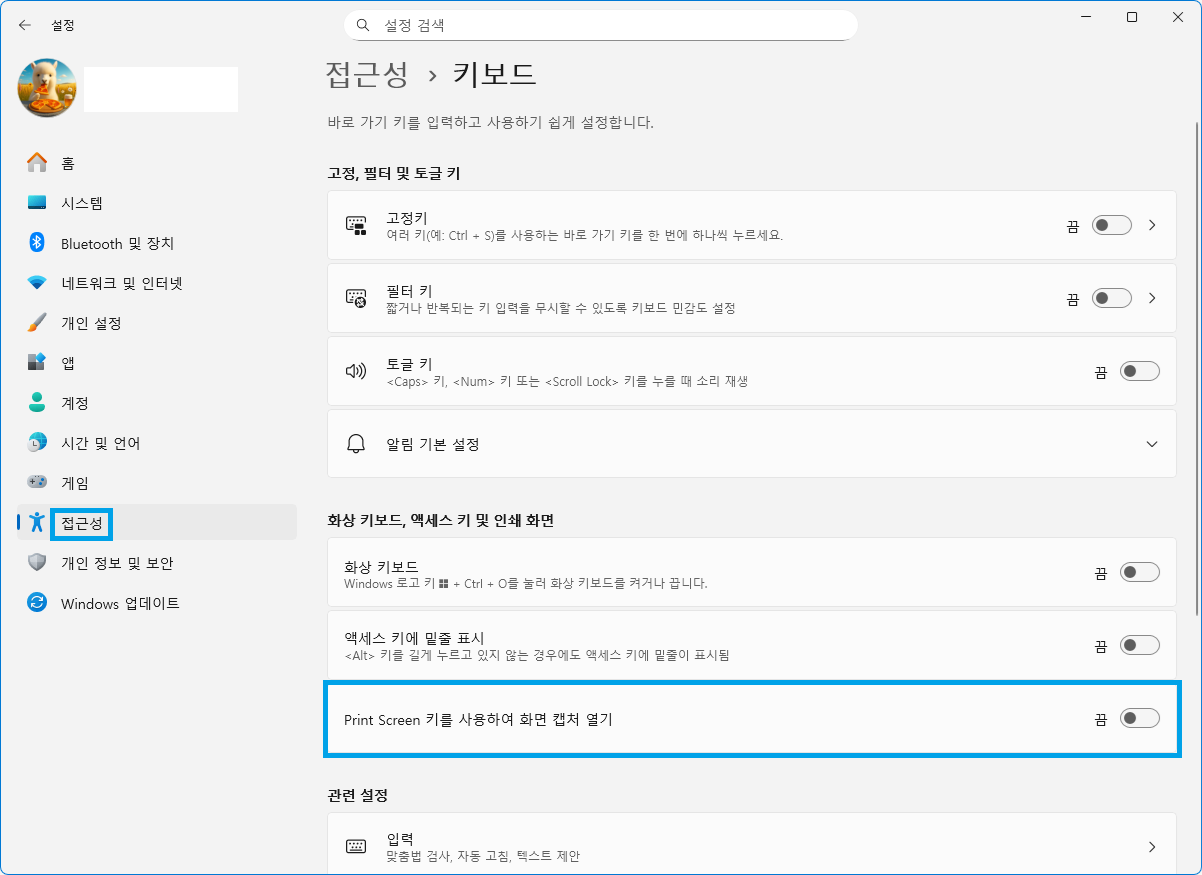Go to 홈 in sidebar
Screen dimensions: 1202x875
click(157, 163)
